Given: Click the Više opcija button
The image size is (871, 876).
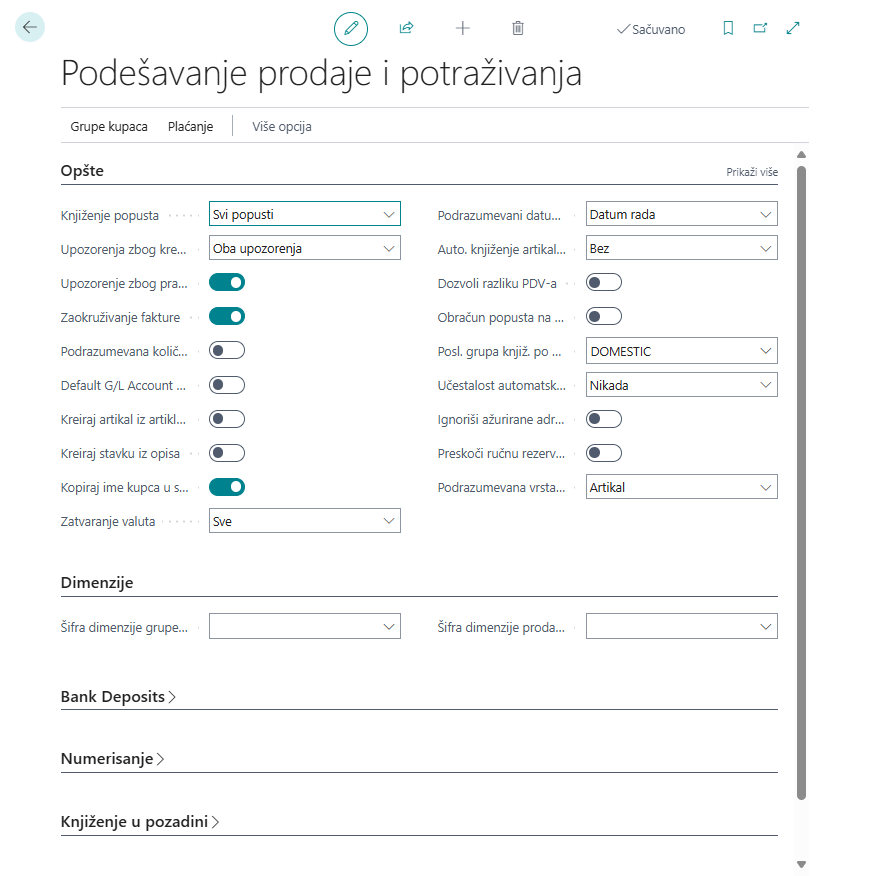Looking at the screenshot, I should point(280,126).
